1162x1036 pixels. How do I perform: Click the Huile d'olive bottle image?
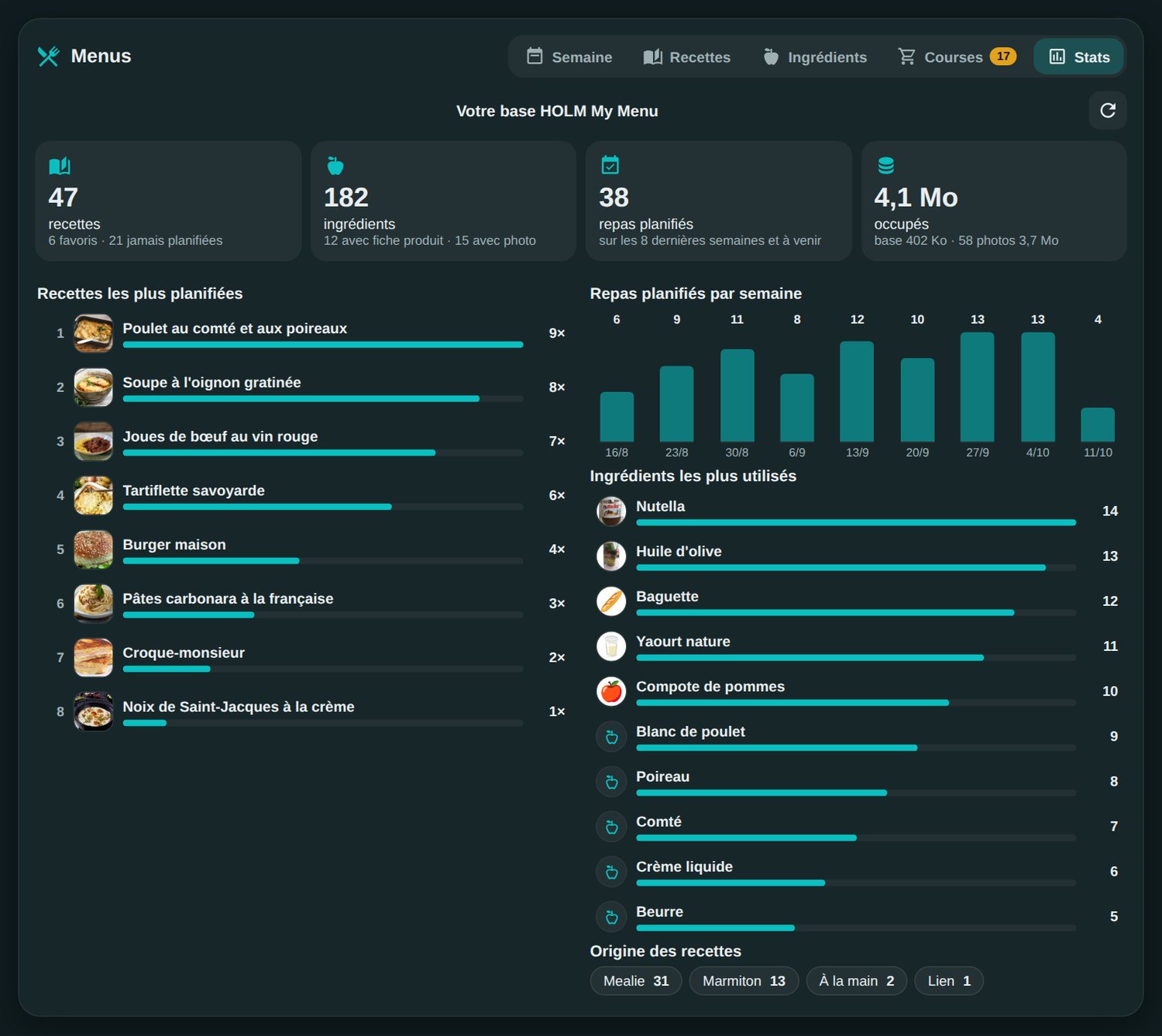(x=611, y=556)
